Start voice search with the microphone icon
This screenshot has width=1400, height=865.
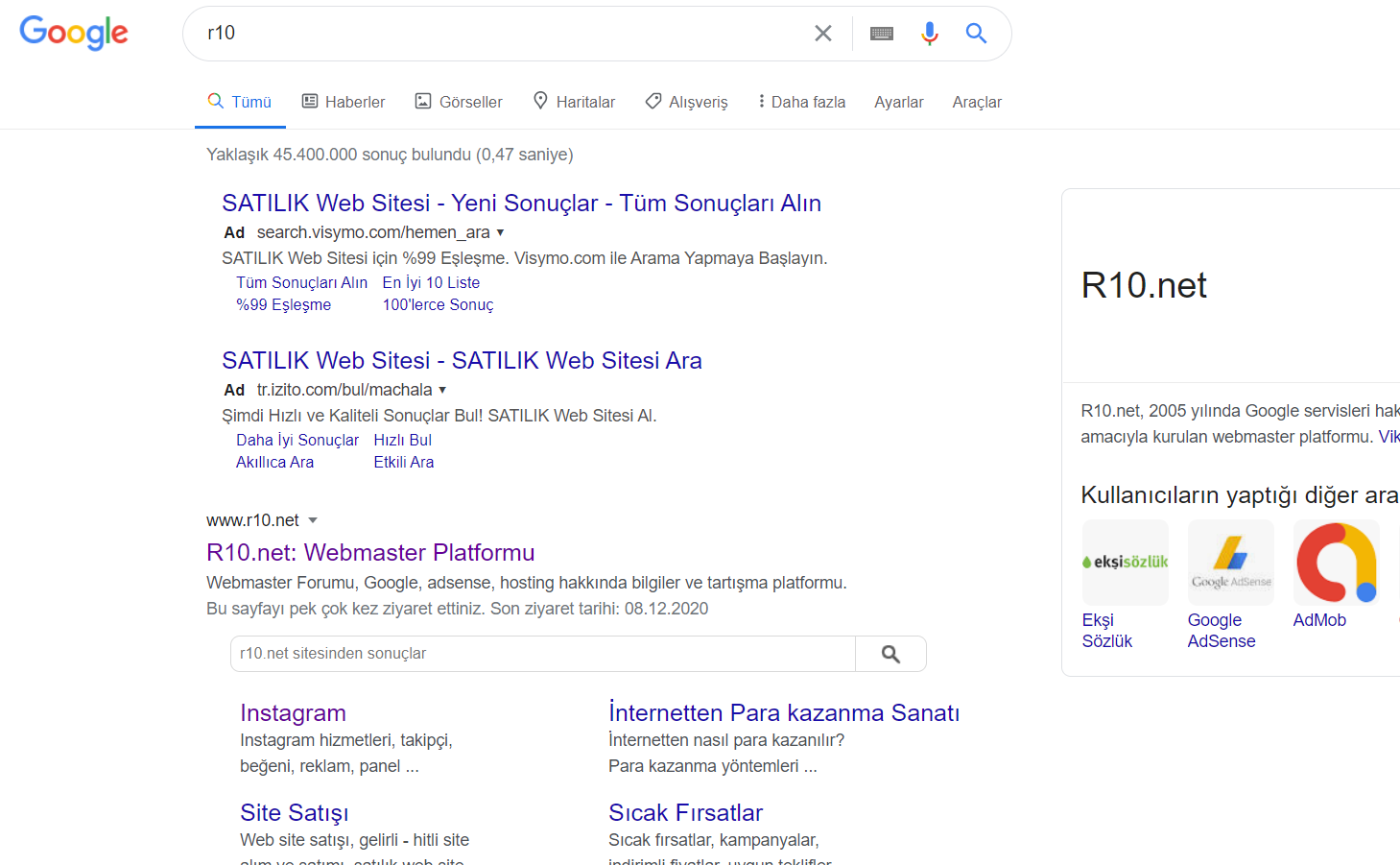click(929, 34)
